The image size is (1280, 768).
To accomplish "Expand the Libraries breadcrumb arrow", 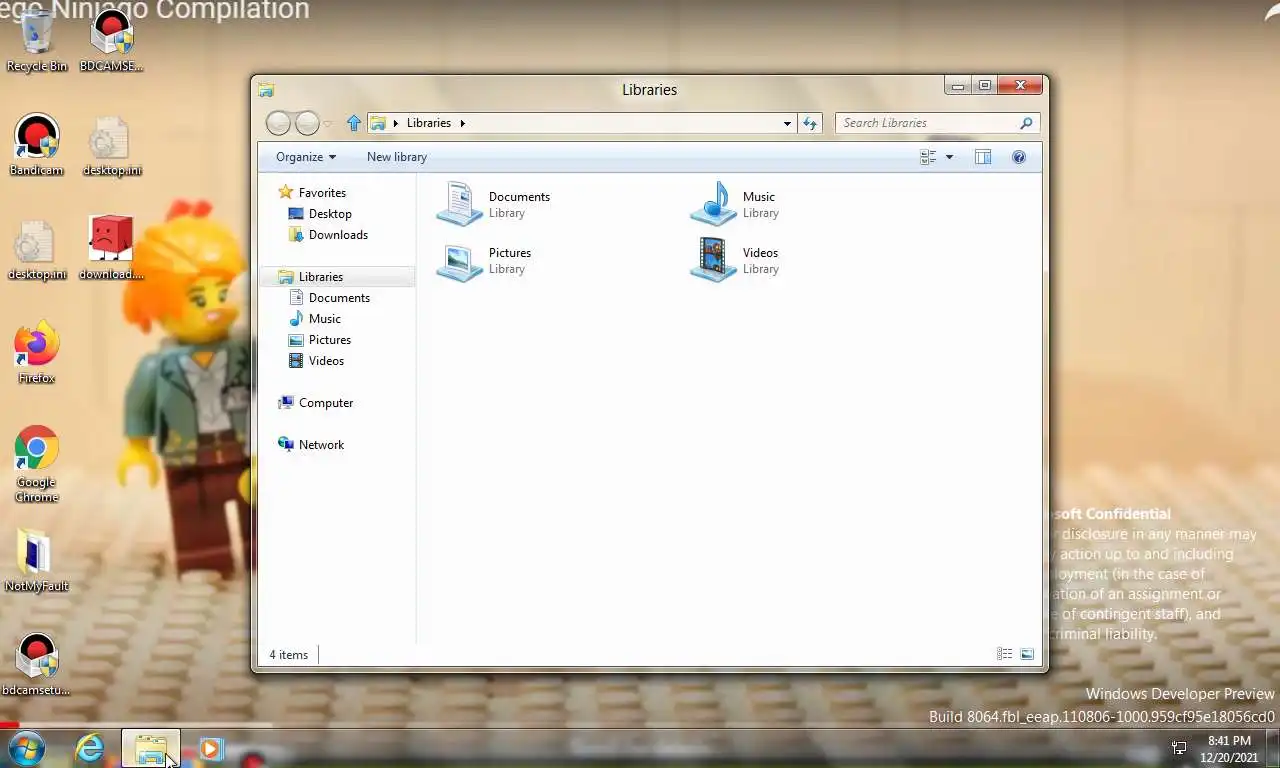I will point(462,123).
